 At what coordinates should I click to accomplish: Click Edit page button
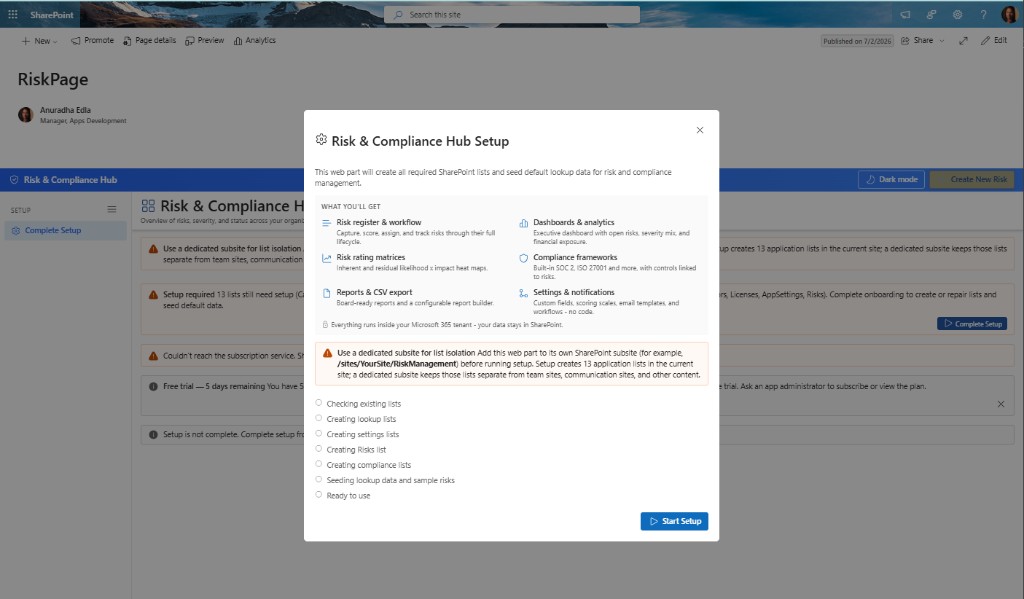pyautogui.click(x=994, y=40)
